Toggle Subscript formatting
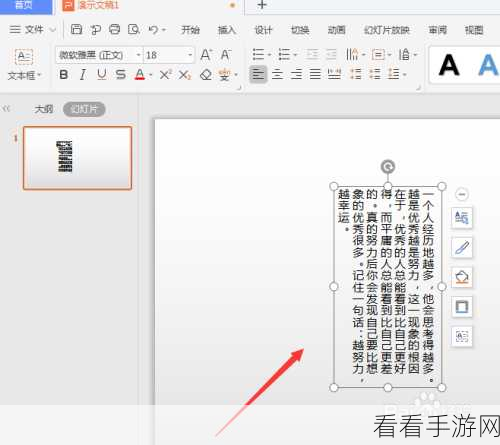The height and width of the screenshot is (445, 500). (x=184, y=75)
